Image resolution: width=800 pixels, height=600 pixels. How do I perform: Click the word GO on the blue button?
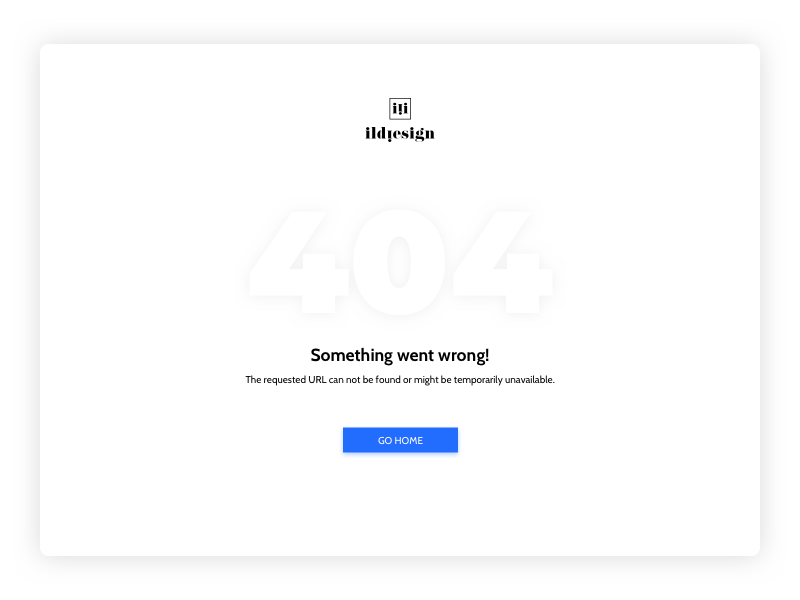coord(385,440)
